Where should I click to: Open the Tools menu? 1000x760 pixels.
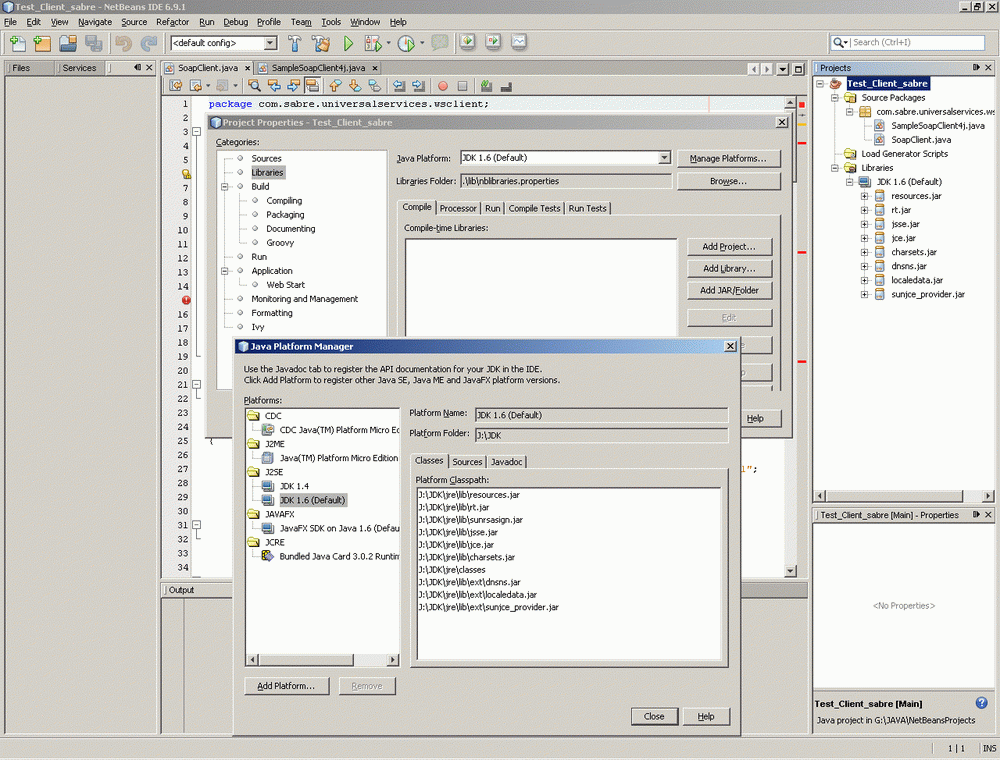pyautogui.click(x=330, y=22)
